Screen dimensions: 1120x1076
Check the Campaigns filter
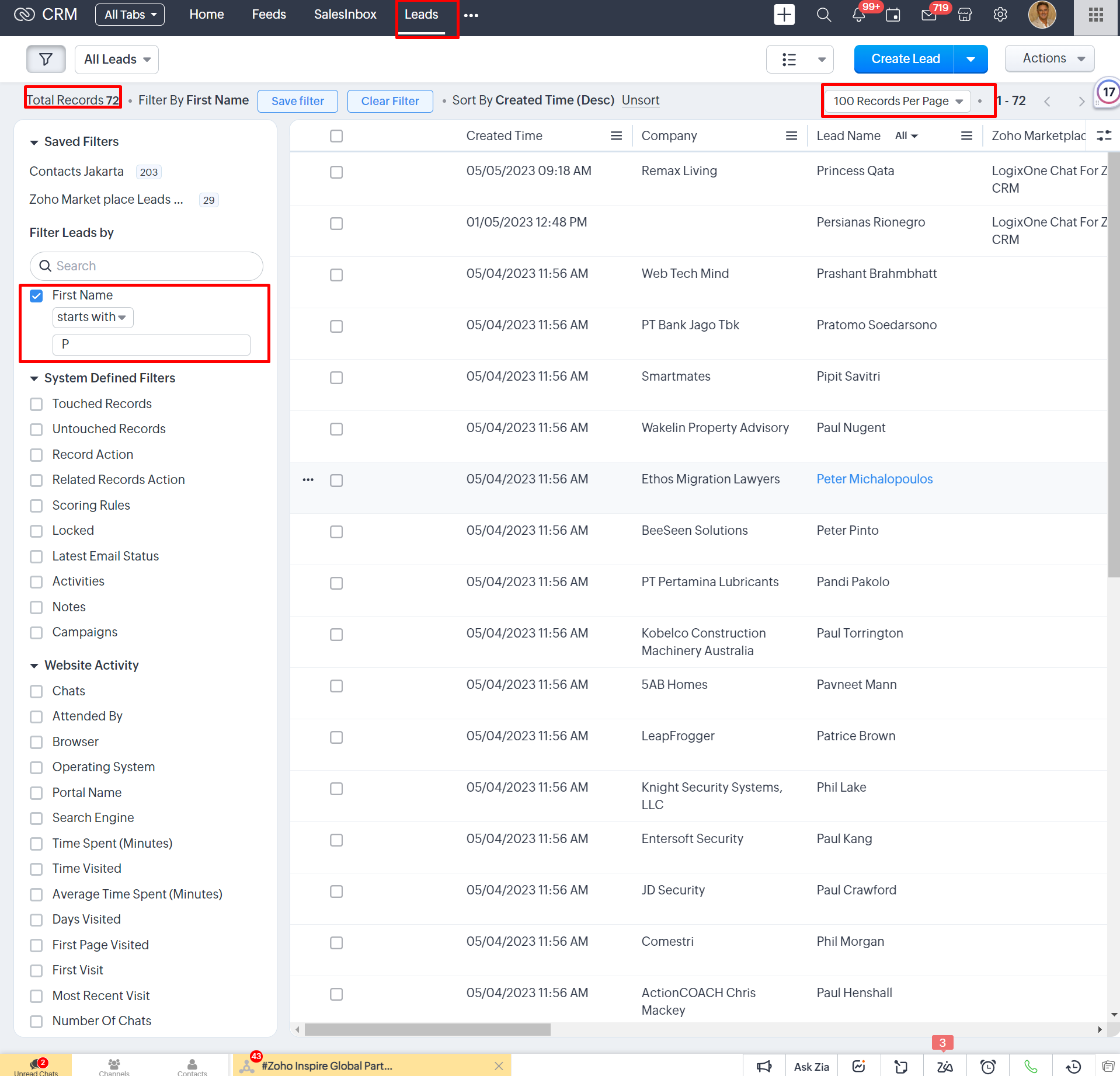[x=36, y=632]
